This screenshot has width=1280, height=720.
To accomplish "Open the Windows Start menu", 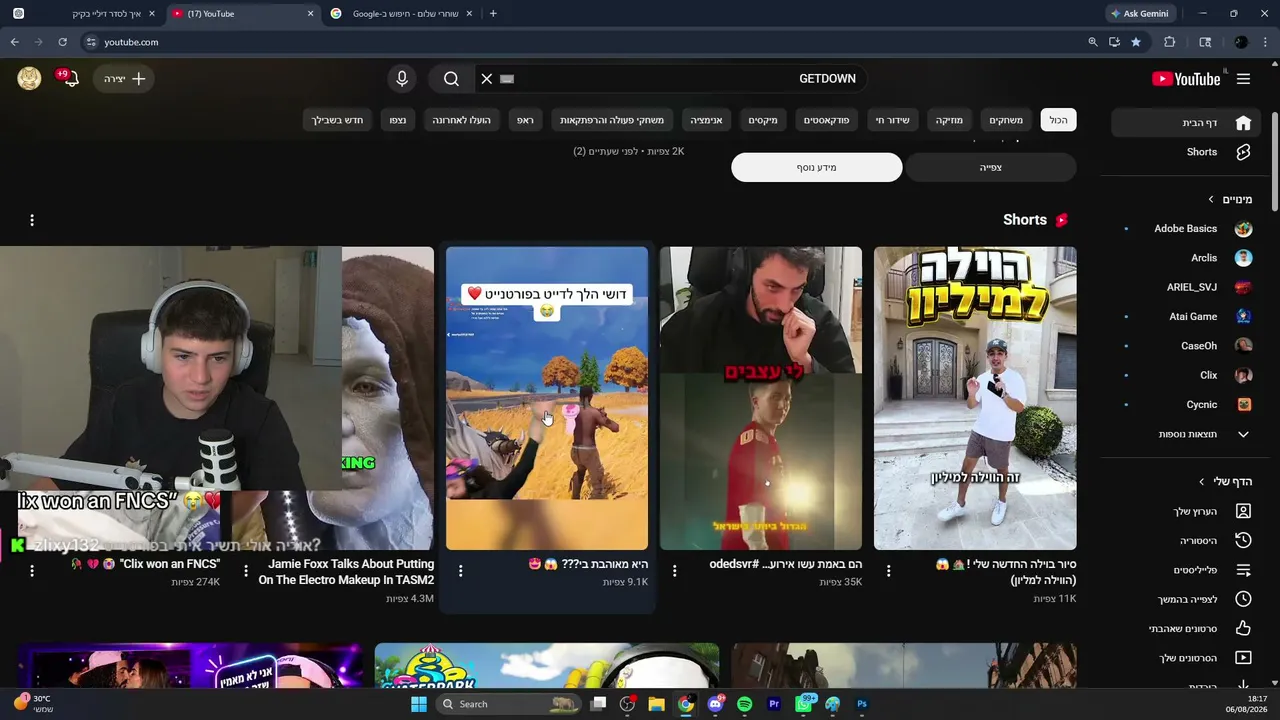I will coord(419,704).
